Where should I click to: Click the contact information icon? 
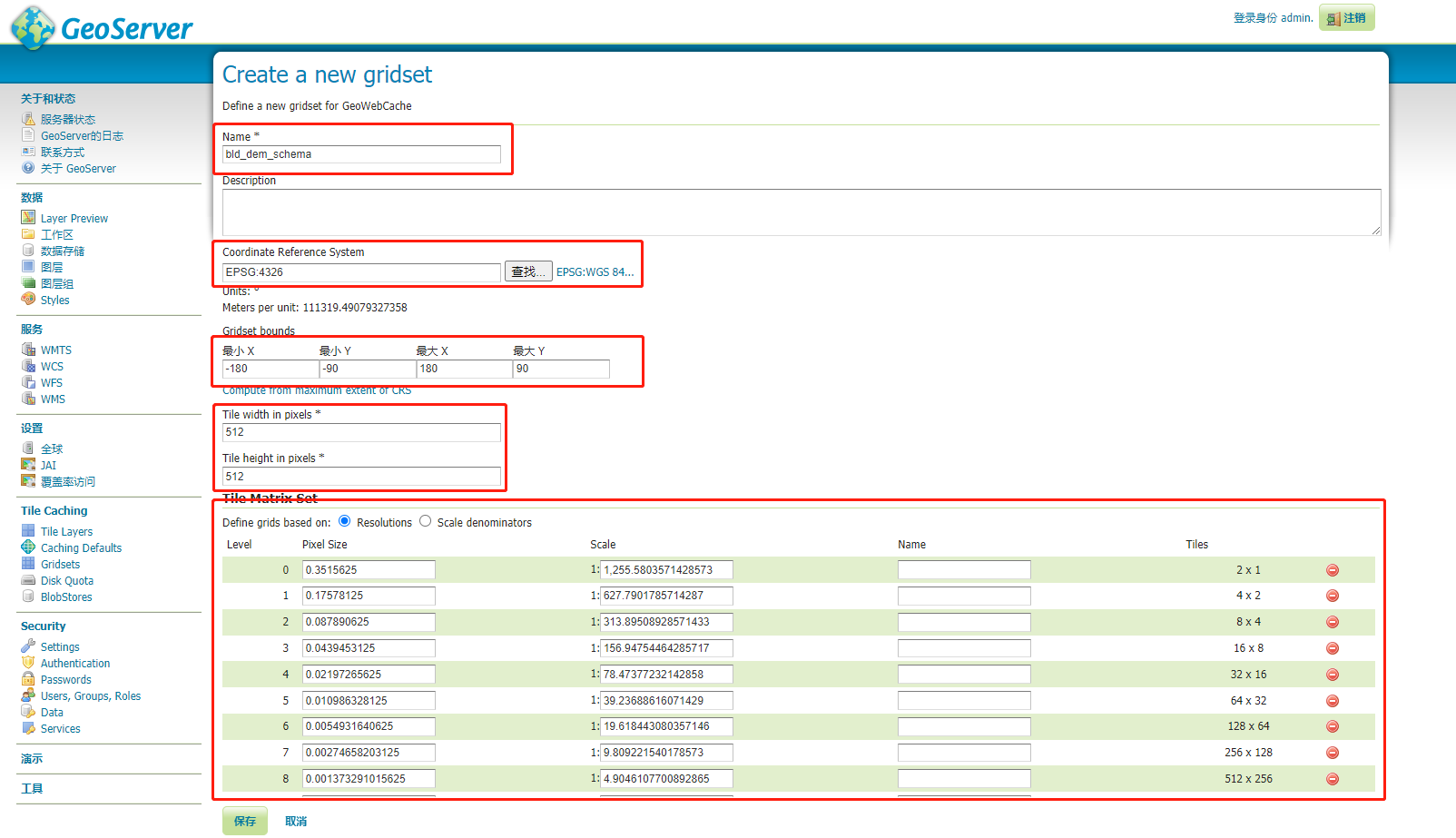[28, 152]
